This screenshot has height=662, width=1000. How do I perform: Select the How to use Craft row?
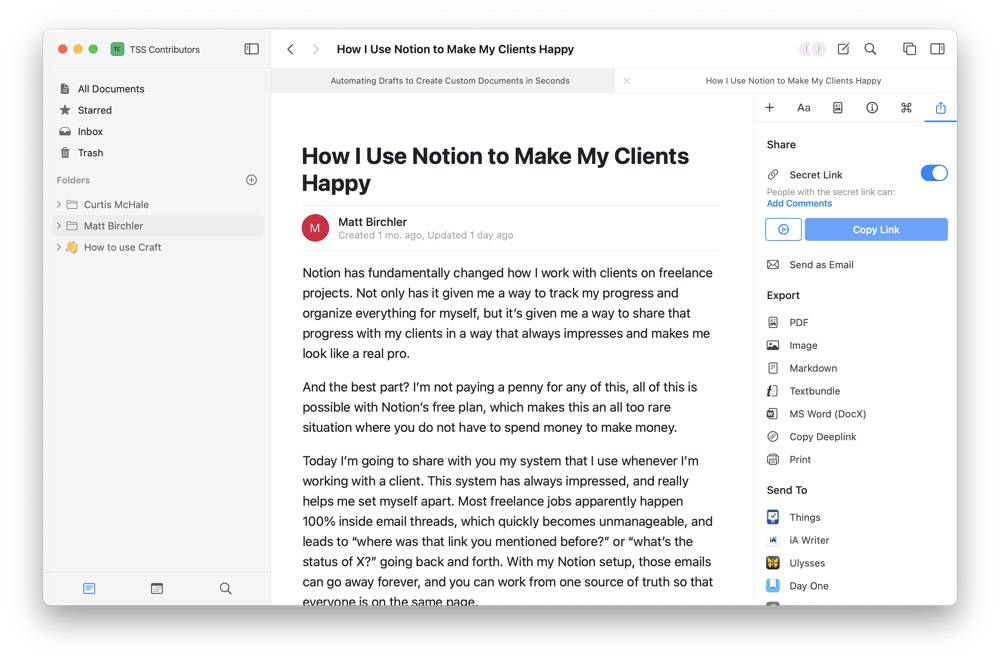pos(158,247)
